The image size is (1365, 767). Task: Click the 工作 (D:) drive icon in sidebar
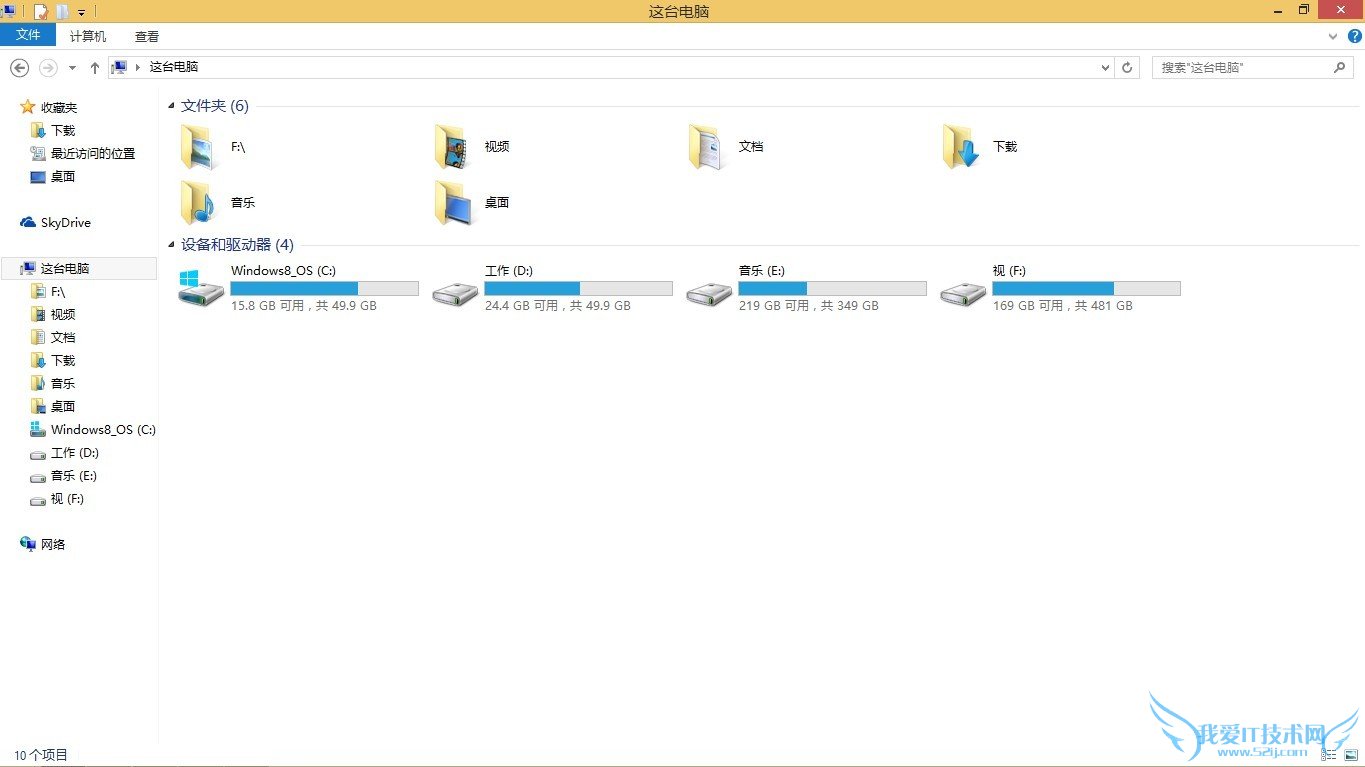[x=38, y=453]
